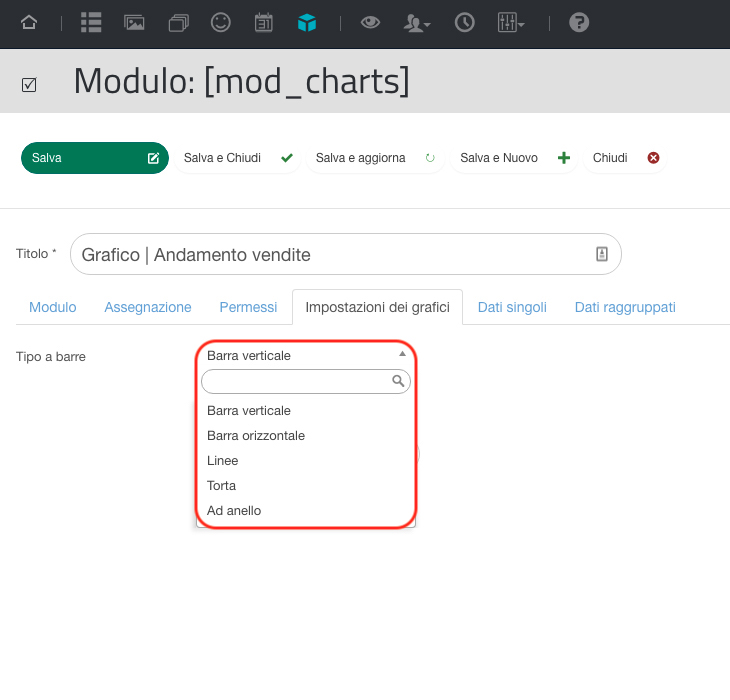Select Barra orizzontale option
This screenshot has height=700, width=730.
click(306, 436)
